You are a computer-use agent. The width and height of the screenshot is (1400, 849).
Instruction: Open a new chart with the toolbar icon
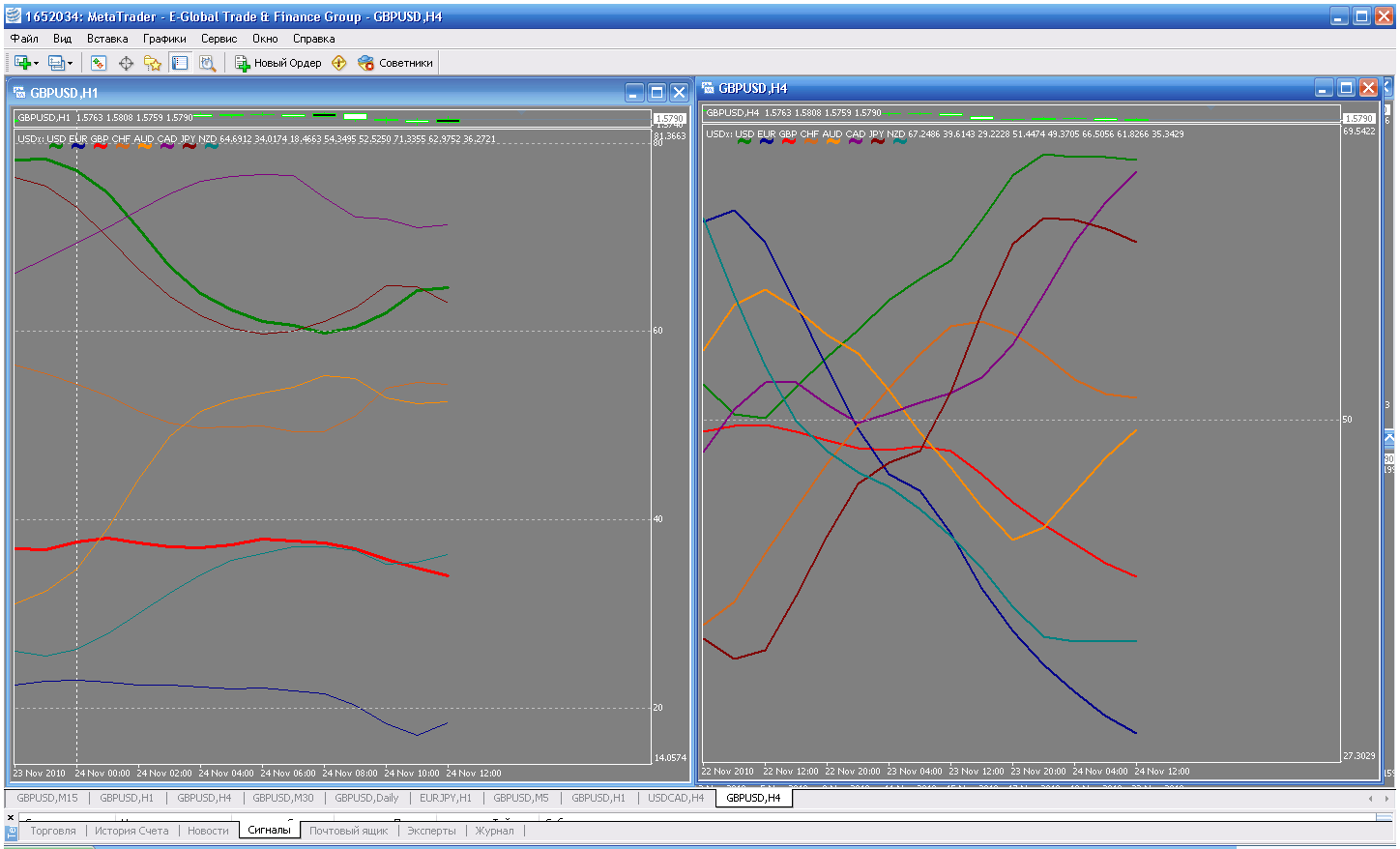(x=22, y=63)
